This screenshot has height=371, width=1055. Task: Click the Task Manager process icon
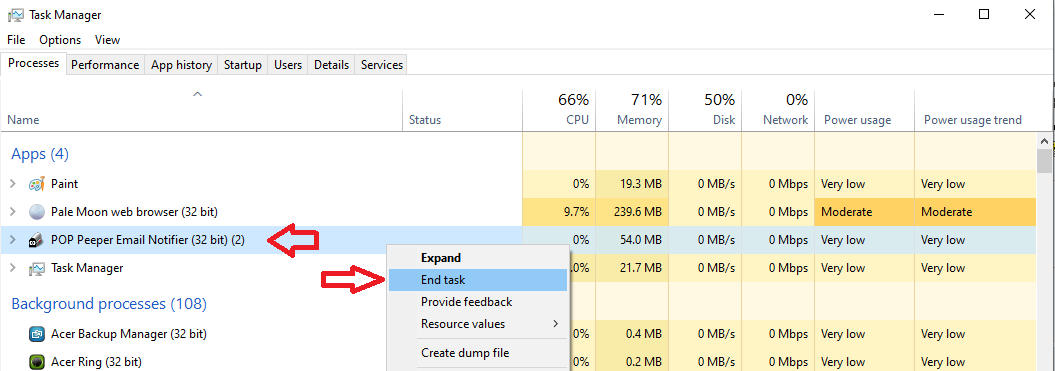[x=37, y=269]
